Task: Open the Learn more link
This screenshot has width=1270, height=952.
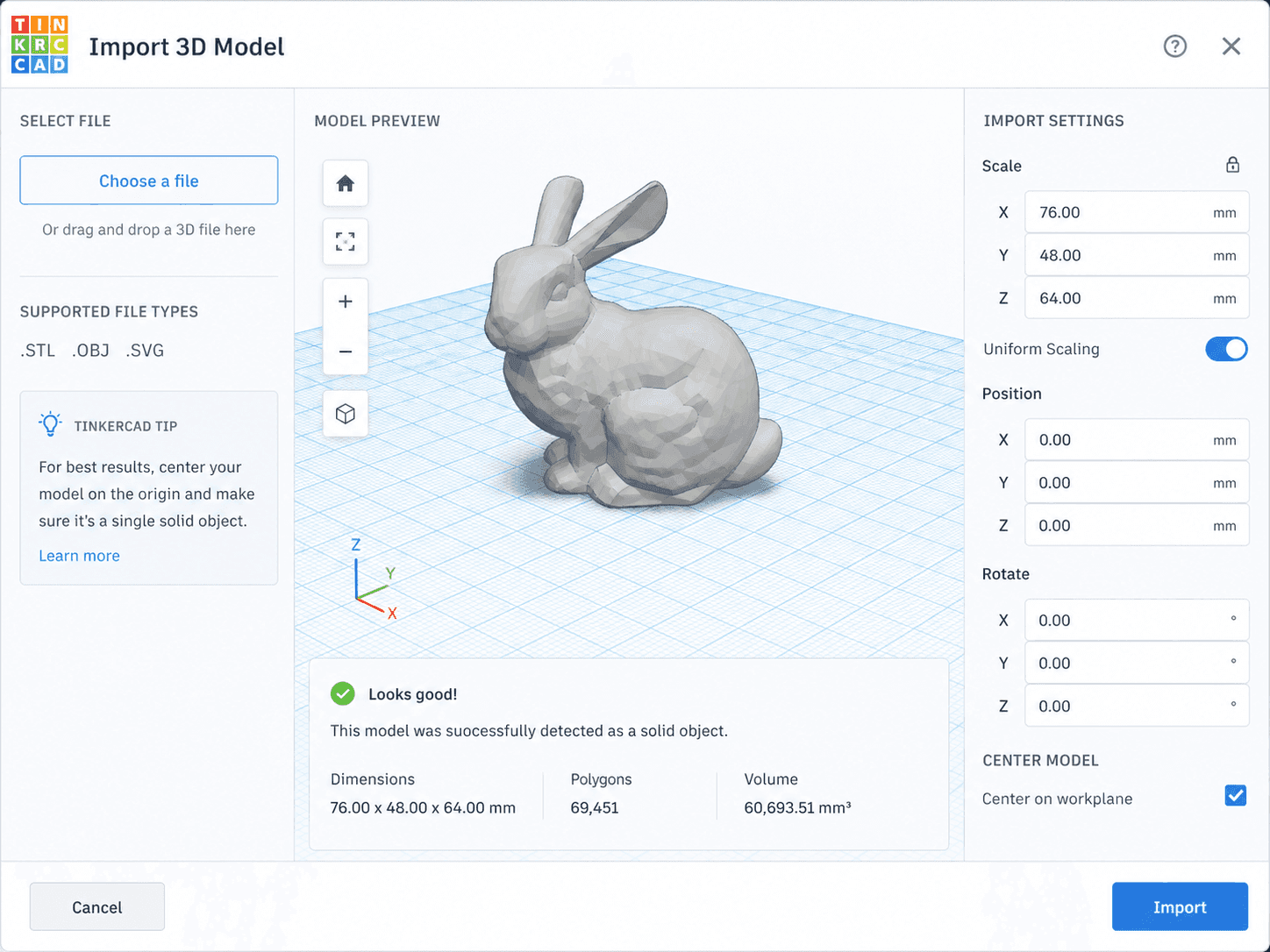Action: (x=79, y=555)
